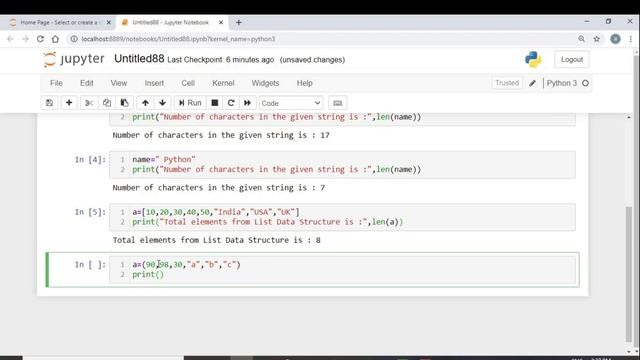The height and width of the screenshot is (360, 640).
Task: Open the Help menu
Action: click(304, 83)
